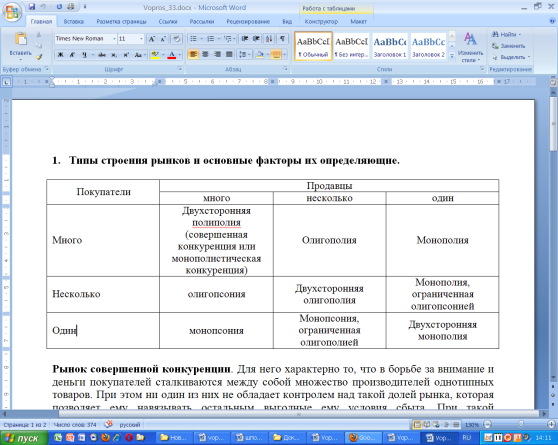558x445 pixels.
Task: Apply subscript formatting
Action: tap(114, 55)
